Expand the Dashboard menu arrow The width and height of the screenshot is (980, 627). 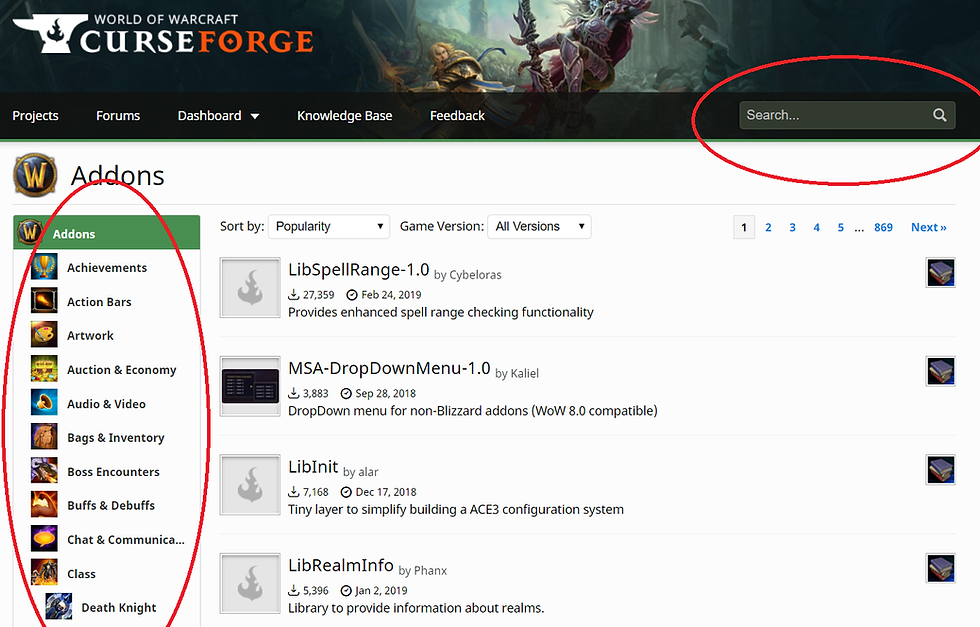(255, 116)
